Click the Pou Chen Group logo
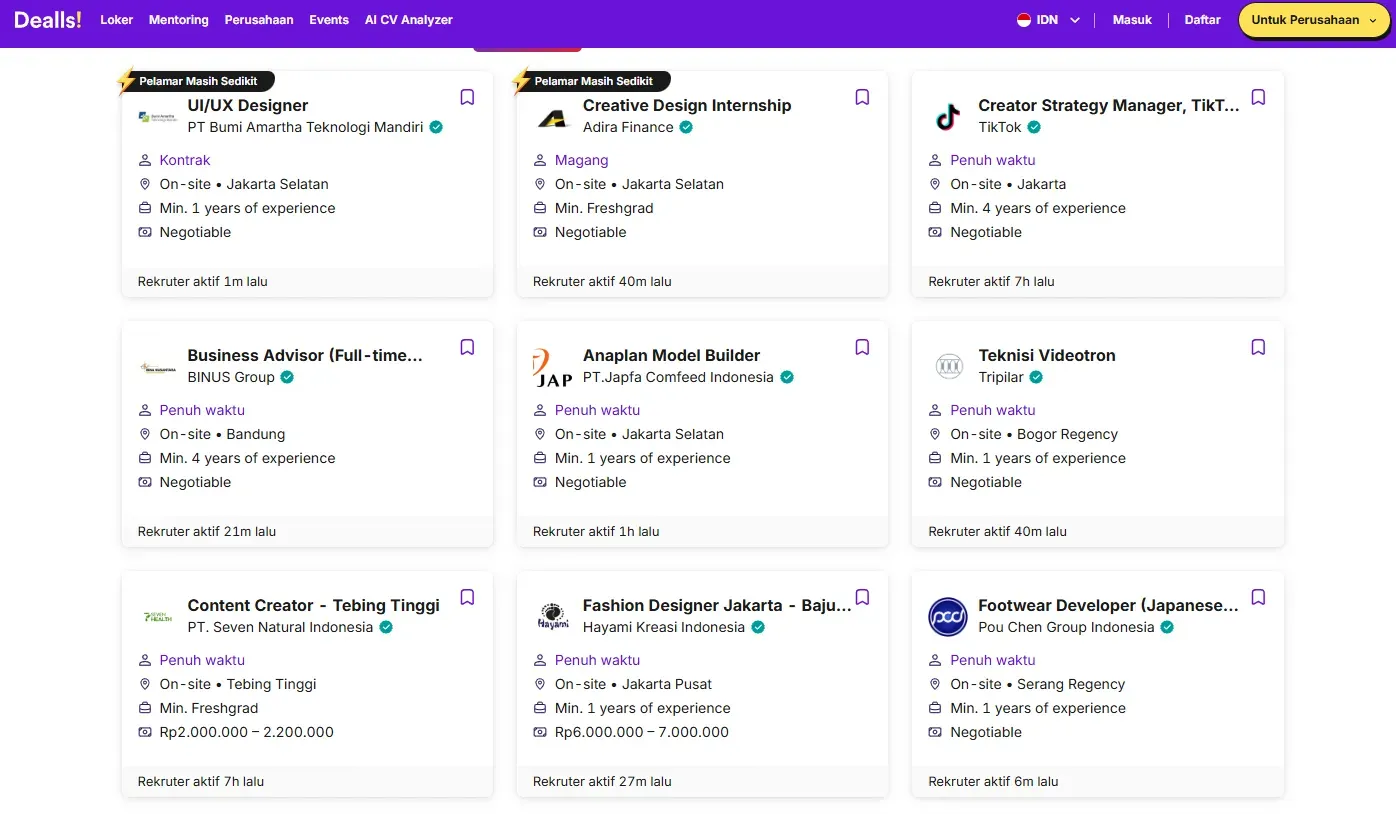The width and height of the screenshot is (1396, 814). [948, 617]
